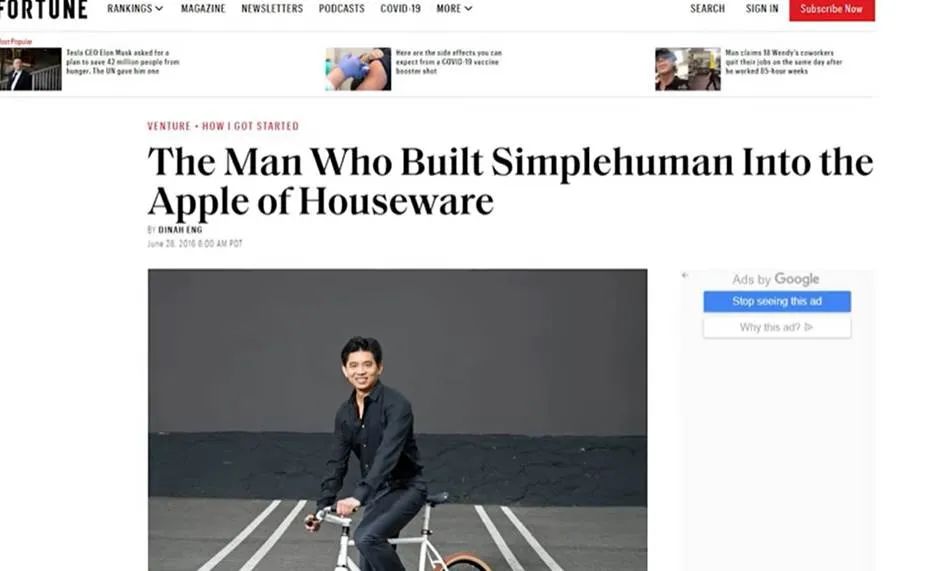Click the Subscribe Now button

(832, 10)
